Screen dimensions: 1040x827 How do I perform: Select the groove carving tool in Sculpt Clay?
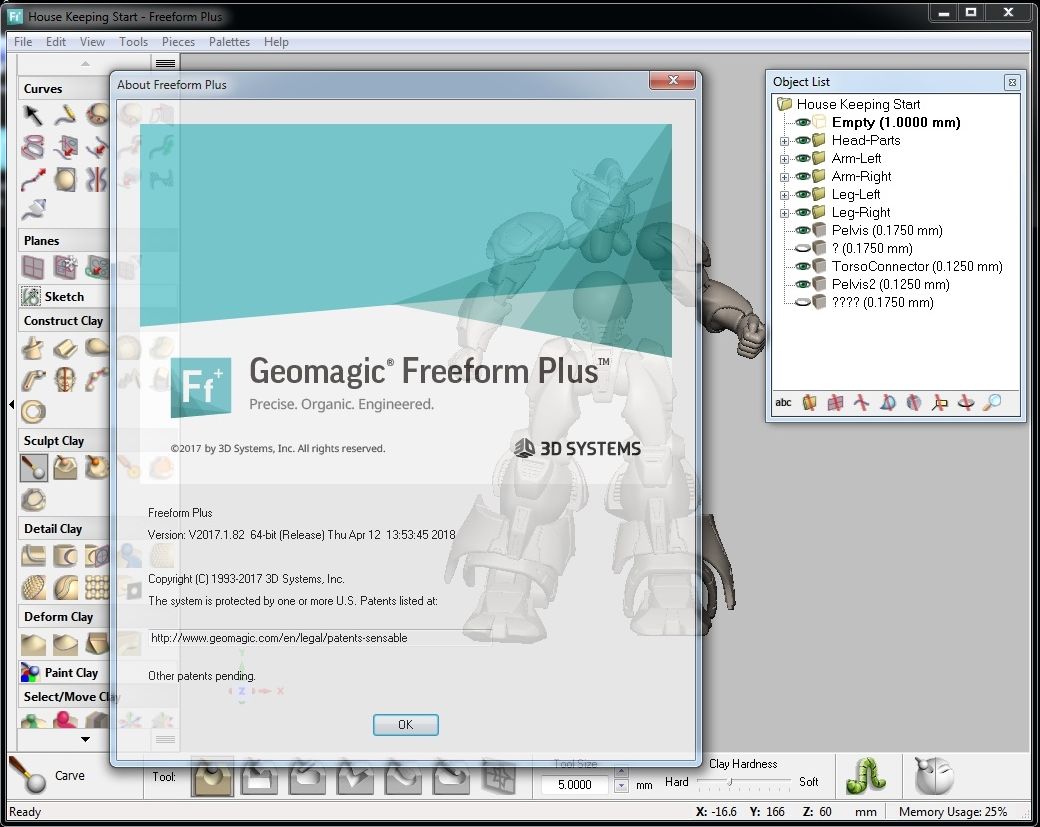click(x=65, y=468)
